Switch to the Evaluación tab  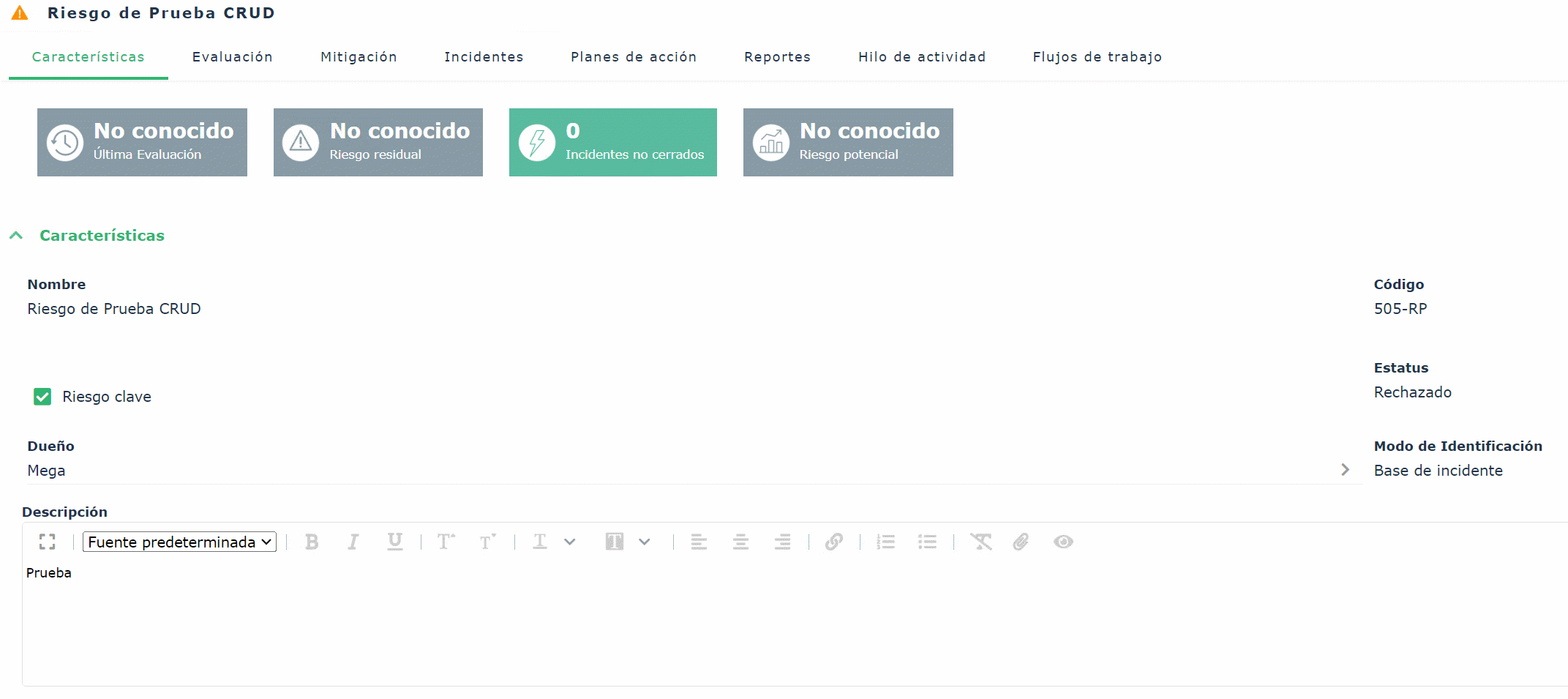(233, 57)
